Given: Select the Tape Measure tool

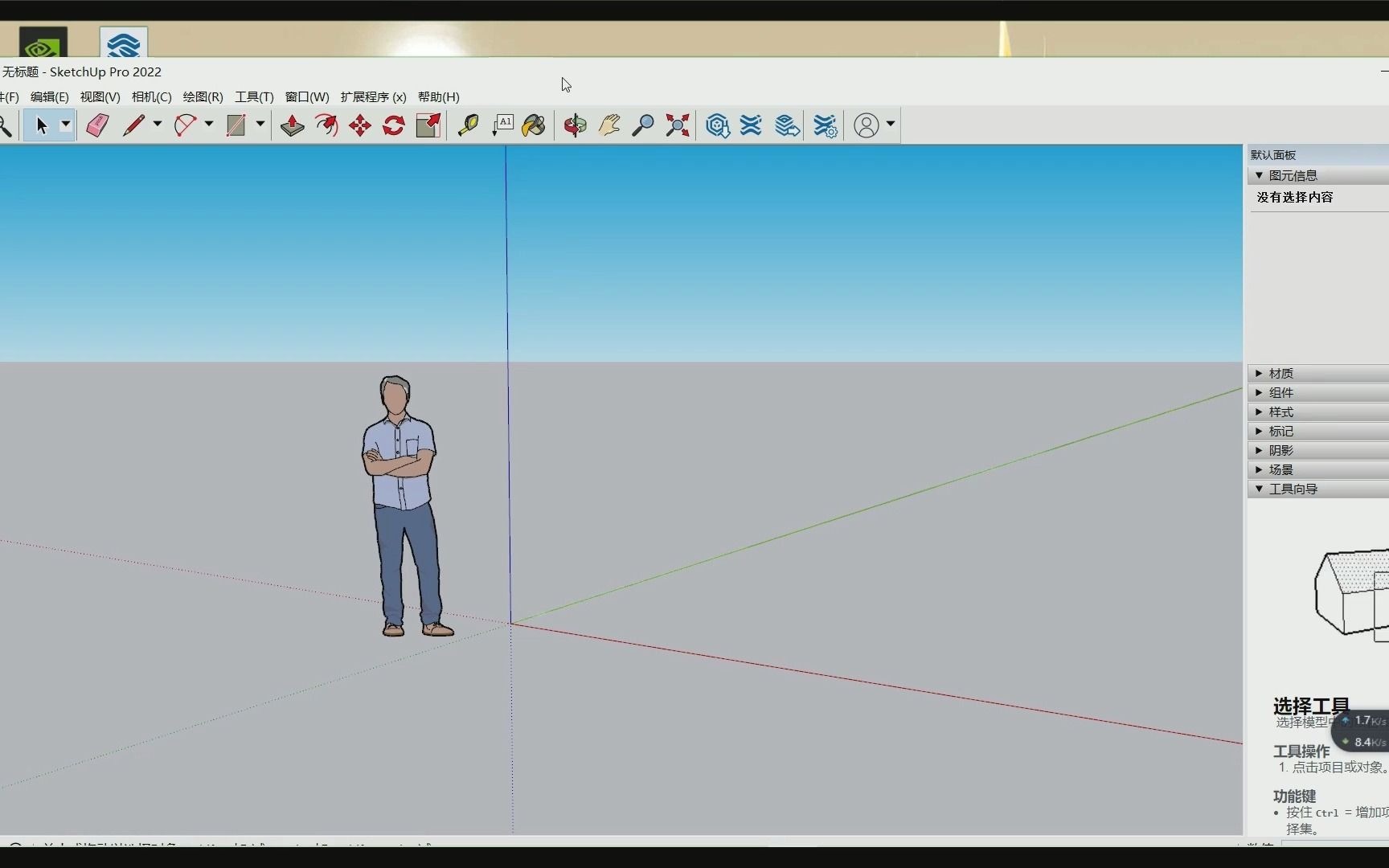Looking at the screenshot, I should click(x=468, y=125).
